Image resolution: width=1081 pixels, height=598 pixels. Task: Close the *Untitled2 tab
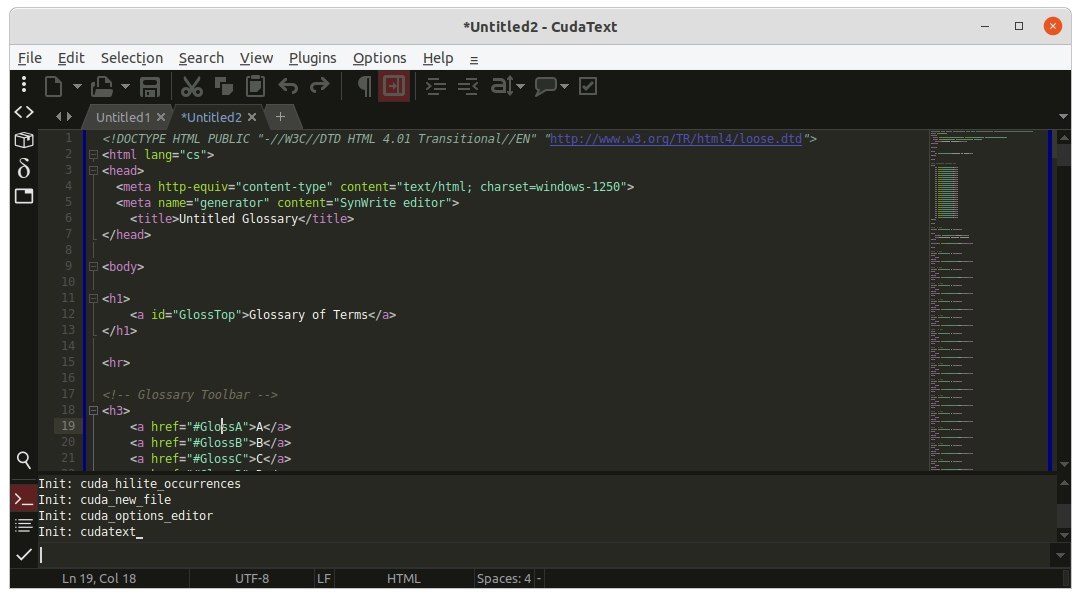pos(252,117)
